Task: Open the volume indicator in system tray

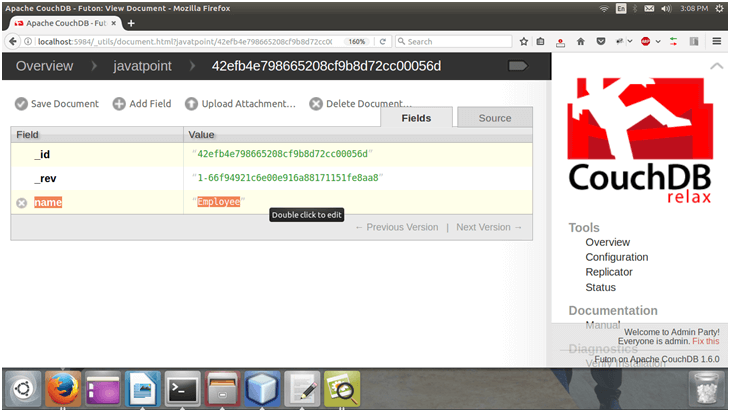Action: (x=666, y=8)
